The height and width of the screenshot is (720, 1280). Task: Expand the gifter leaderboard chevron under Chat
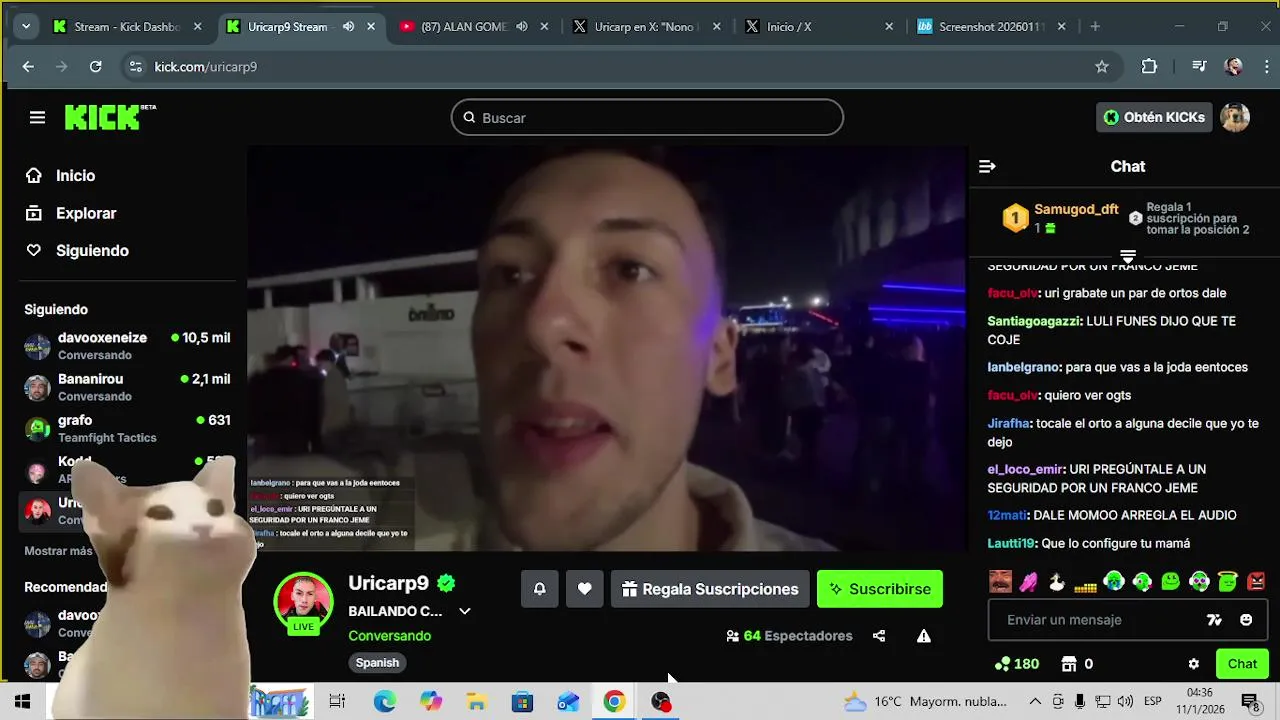tap(1128, 257)
